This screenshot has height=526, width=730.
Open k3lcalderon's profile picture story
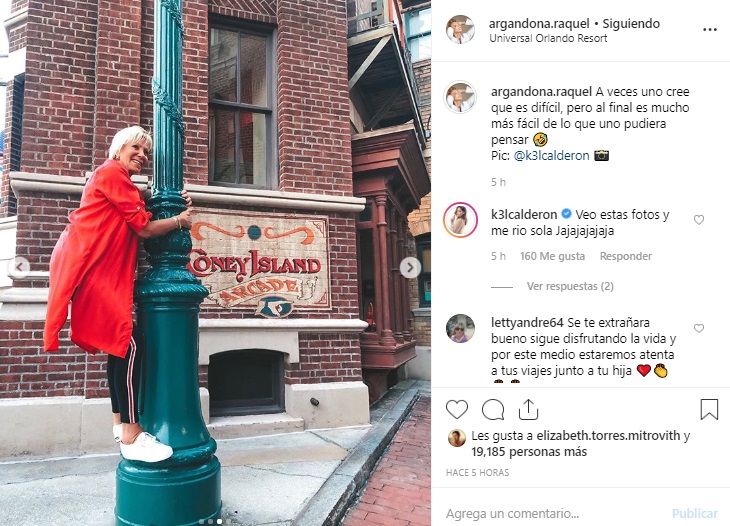460,220
